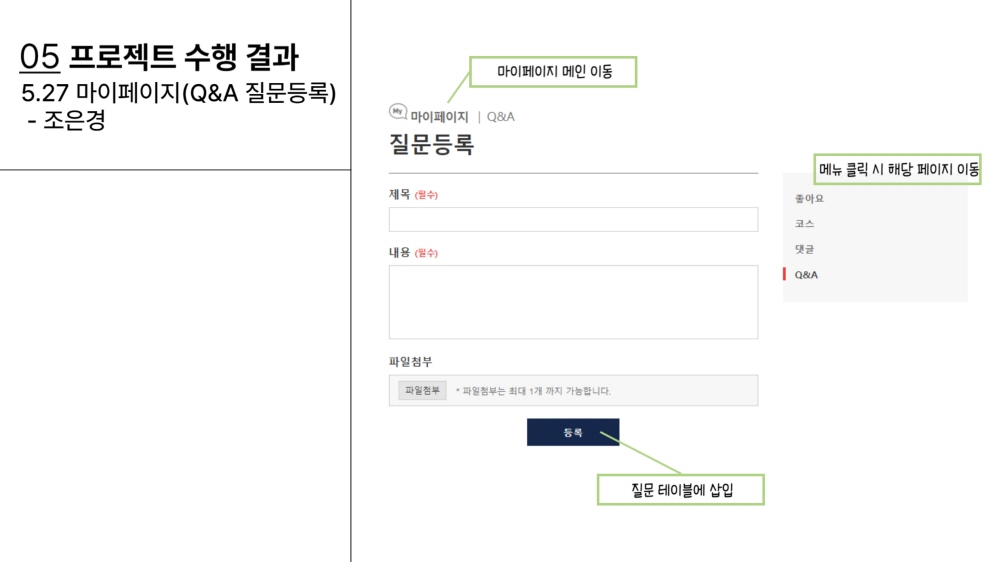Open 댓글 in the side menu

coord(804,249)
